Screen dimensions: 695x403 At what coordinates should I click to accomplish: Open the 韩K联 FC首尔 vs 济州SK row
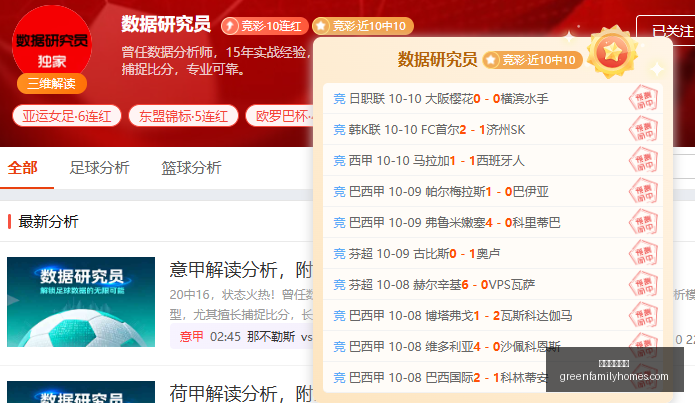[x=493, y=129]
